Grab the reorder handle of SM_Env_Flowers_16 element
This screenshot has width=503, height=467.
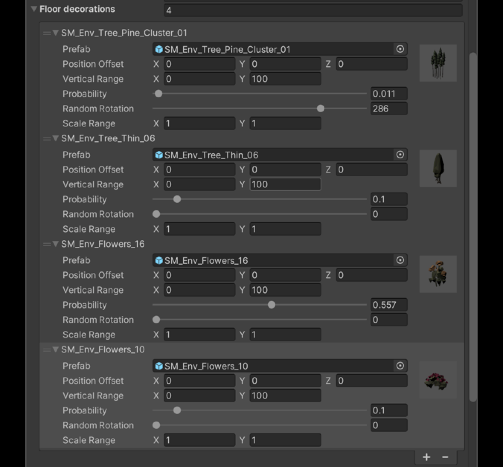[x=47, y=244]
